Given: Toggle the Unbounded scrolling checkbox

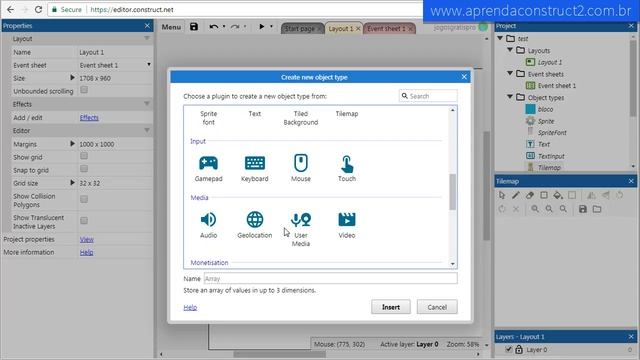Looking at the screenshot, I should point(84,90).
